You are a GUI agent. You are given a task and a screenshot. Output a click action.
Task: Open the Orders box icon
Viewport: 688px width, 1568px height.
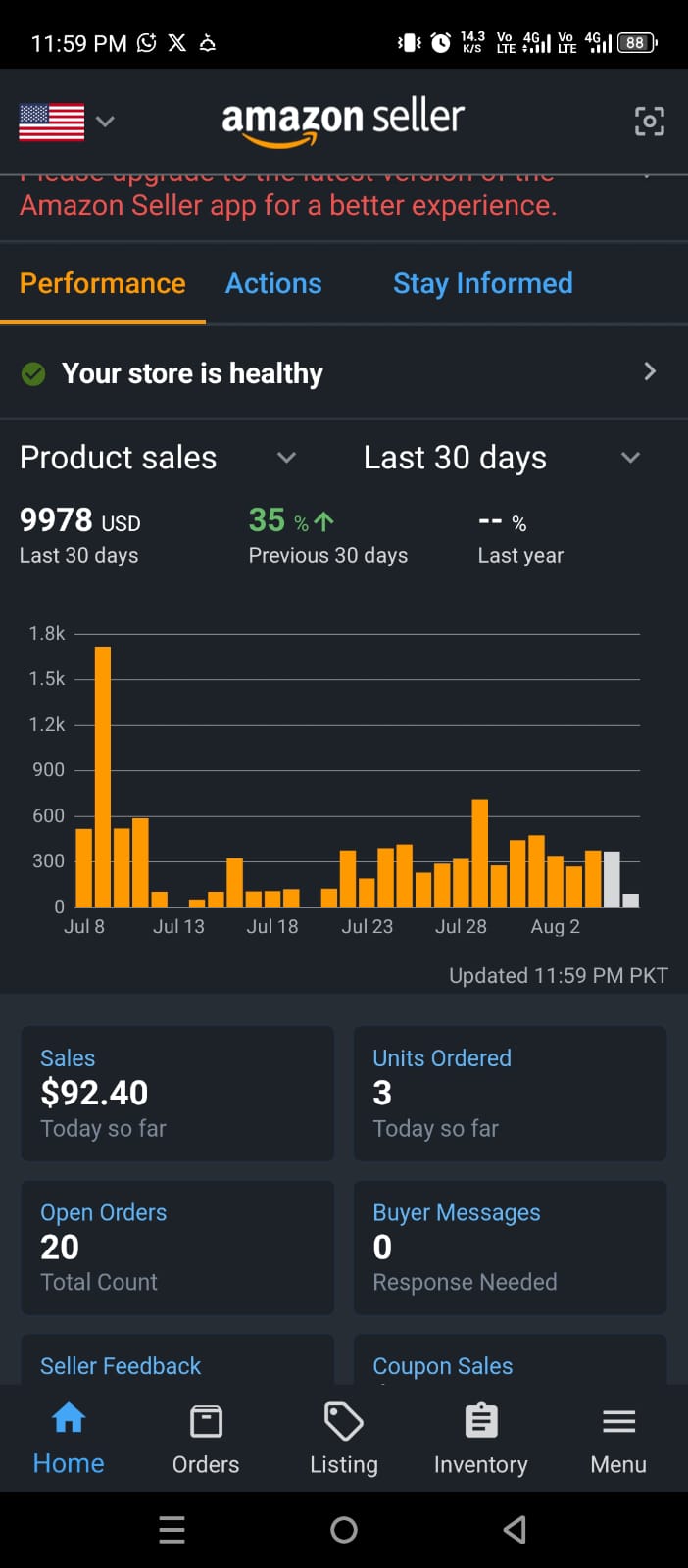[206, 1421]
